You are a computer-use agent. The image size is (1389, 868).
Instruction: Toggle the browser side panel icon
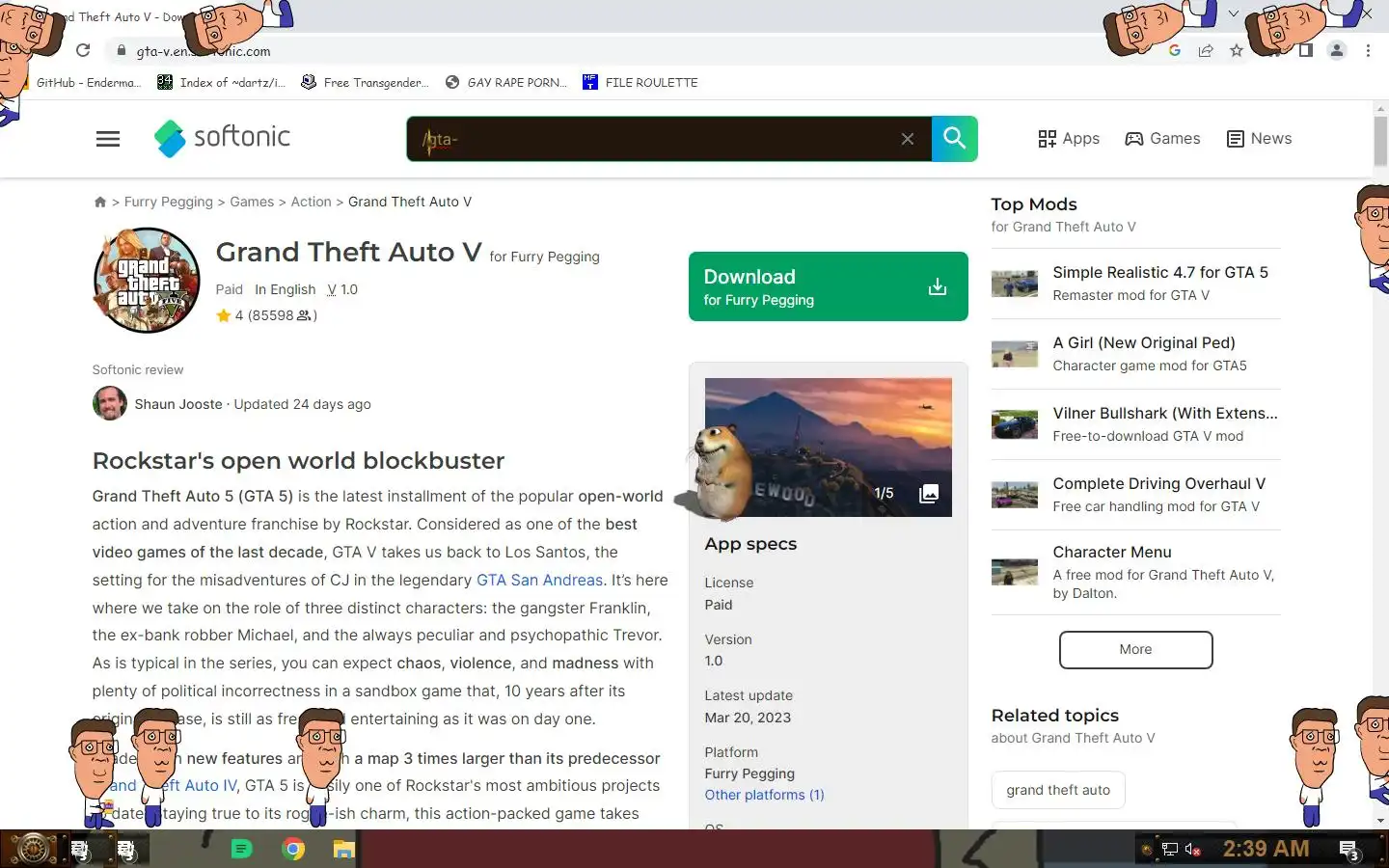[x=1305, y=51]
